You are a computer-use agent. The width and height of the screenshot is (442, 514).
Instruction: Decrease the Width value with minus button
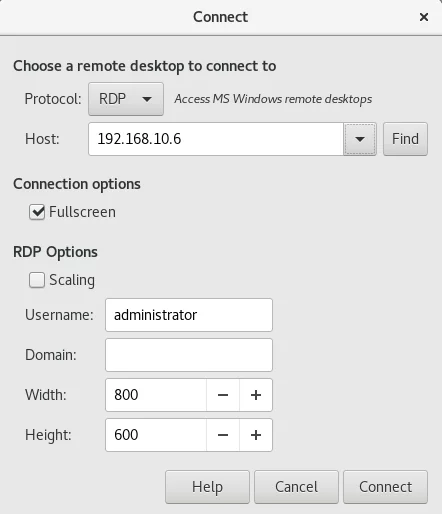click(223, 395)
